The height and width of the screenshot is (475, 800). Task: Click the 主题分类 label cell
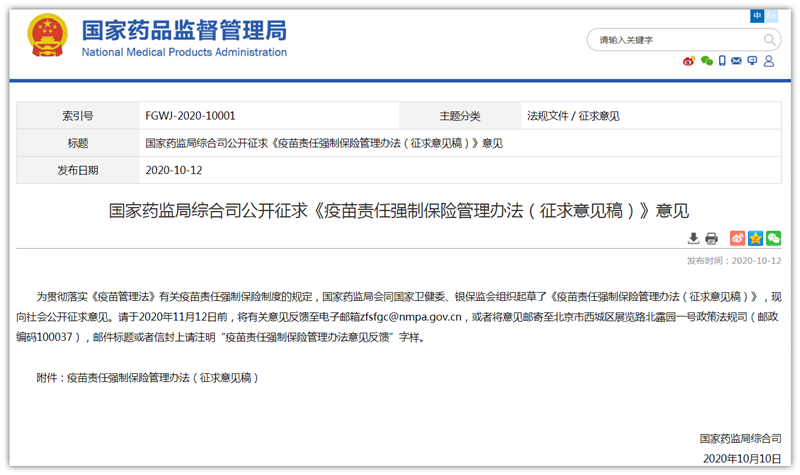pyautogui.click(x=460, y=116)
